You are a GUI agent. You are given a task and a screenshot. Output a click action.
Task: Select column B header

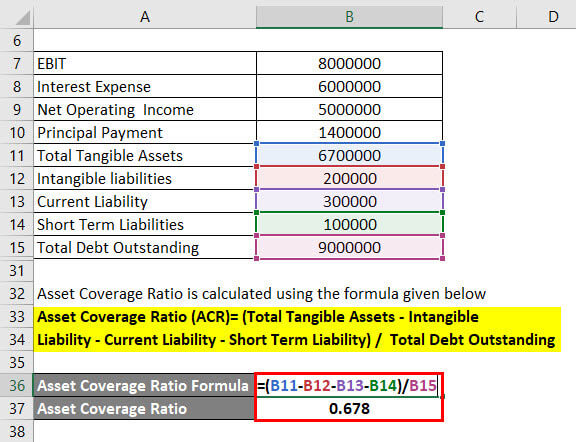[x=349, y=17]
